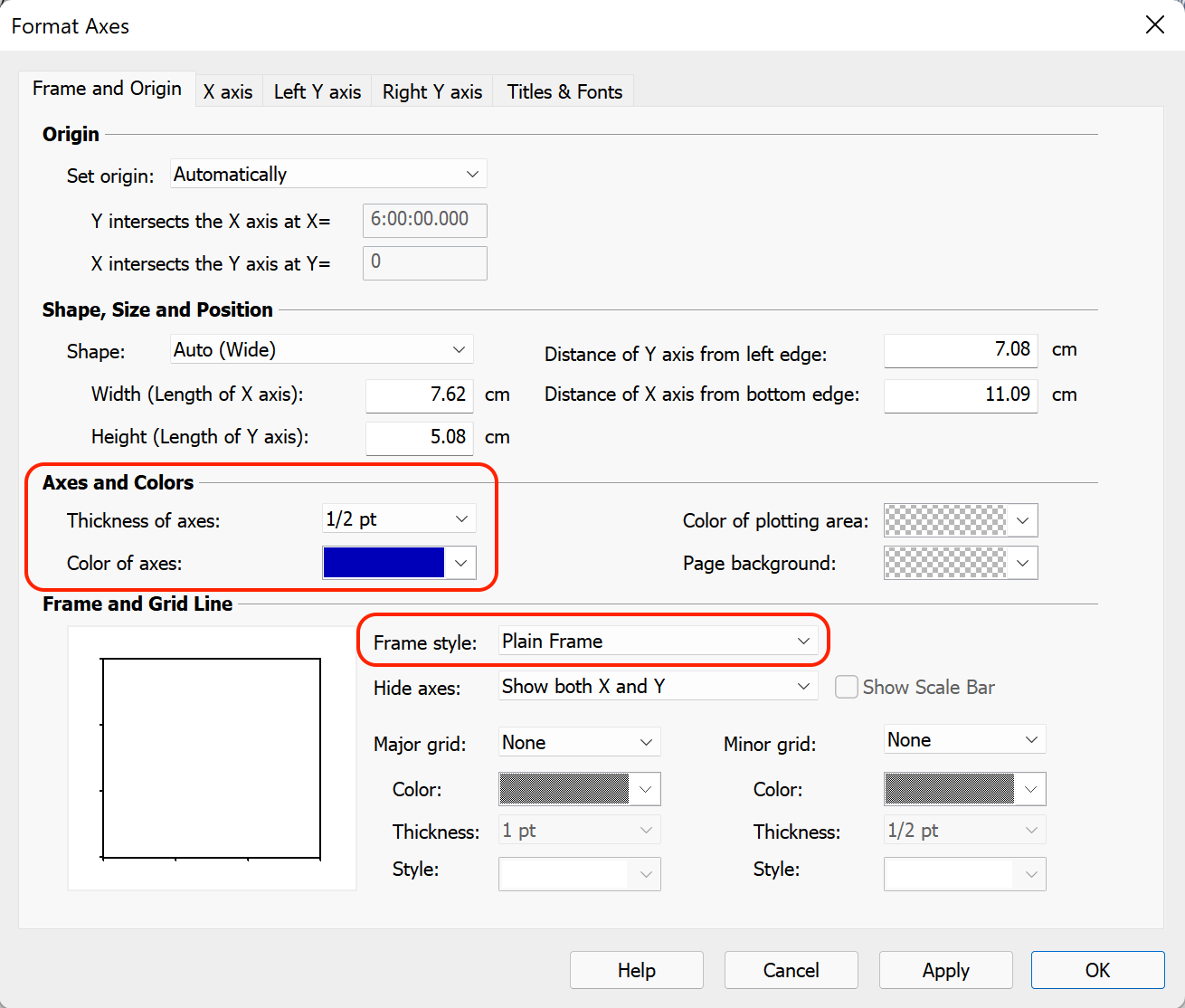Enable the Show Scale Bar checkbox

tap(847, 687)
